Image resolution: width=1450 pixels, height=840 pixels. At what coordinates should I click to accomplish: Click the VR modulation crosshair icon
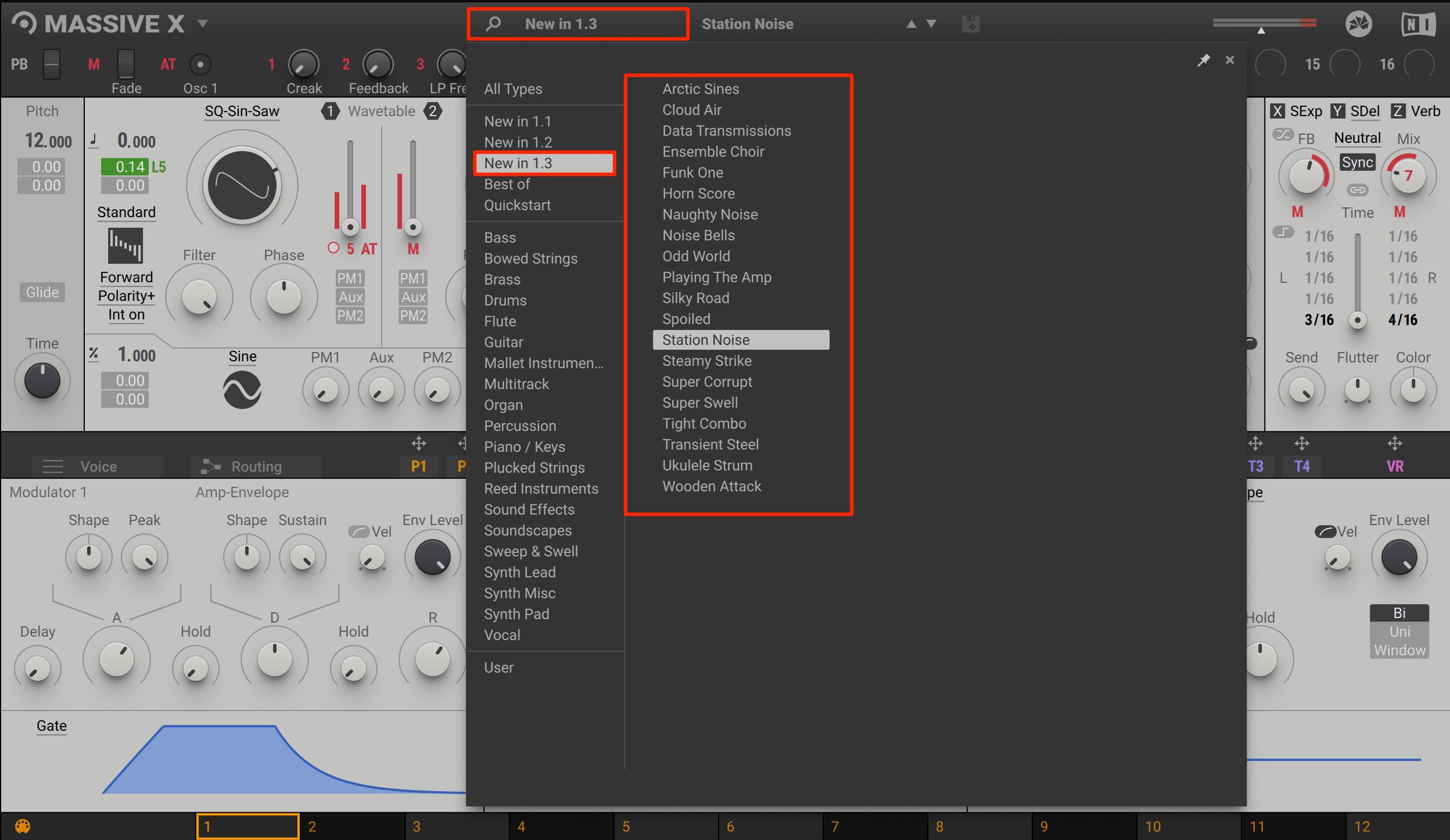pyautogui.click(x=1395, y=444)
